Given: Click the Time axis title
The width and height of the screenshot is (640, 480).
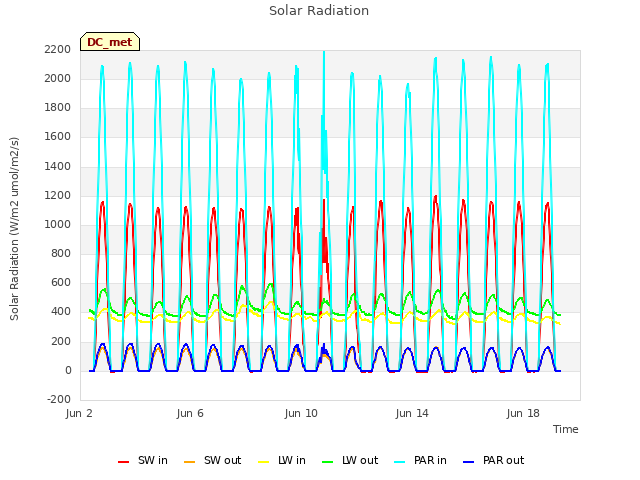Looking at the screenshot, I should pyautogui.click(x=566, y=429).
